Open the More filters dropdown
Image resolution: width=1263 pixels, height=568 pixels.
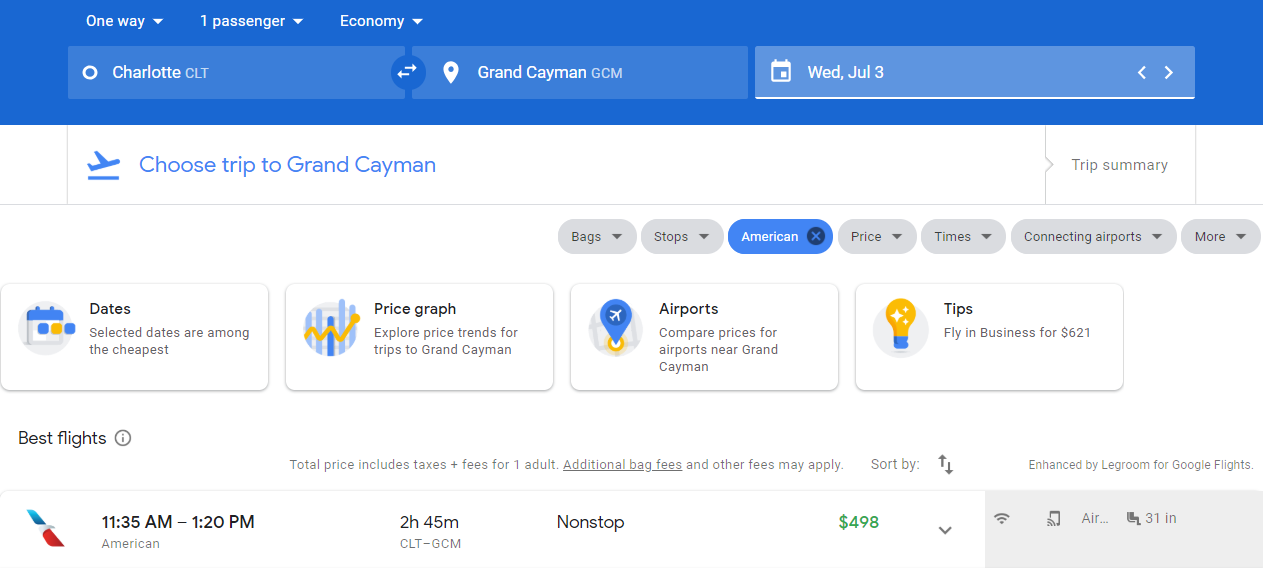click(1220, 237)
